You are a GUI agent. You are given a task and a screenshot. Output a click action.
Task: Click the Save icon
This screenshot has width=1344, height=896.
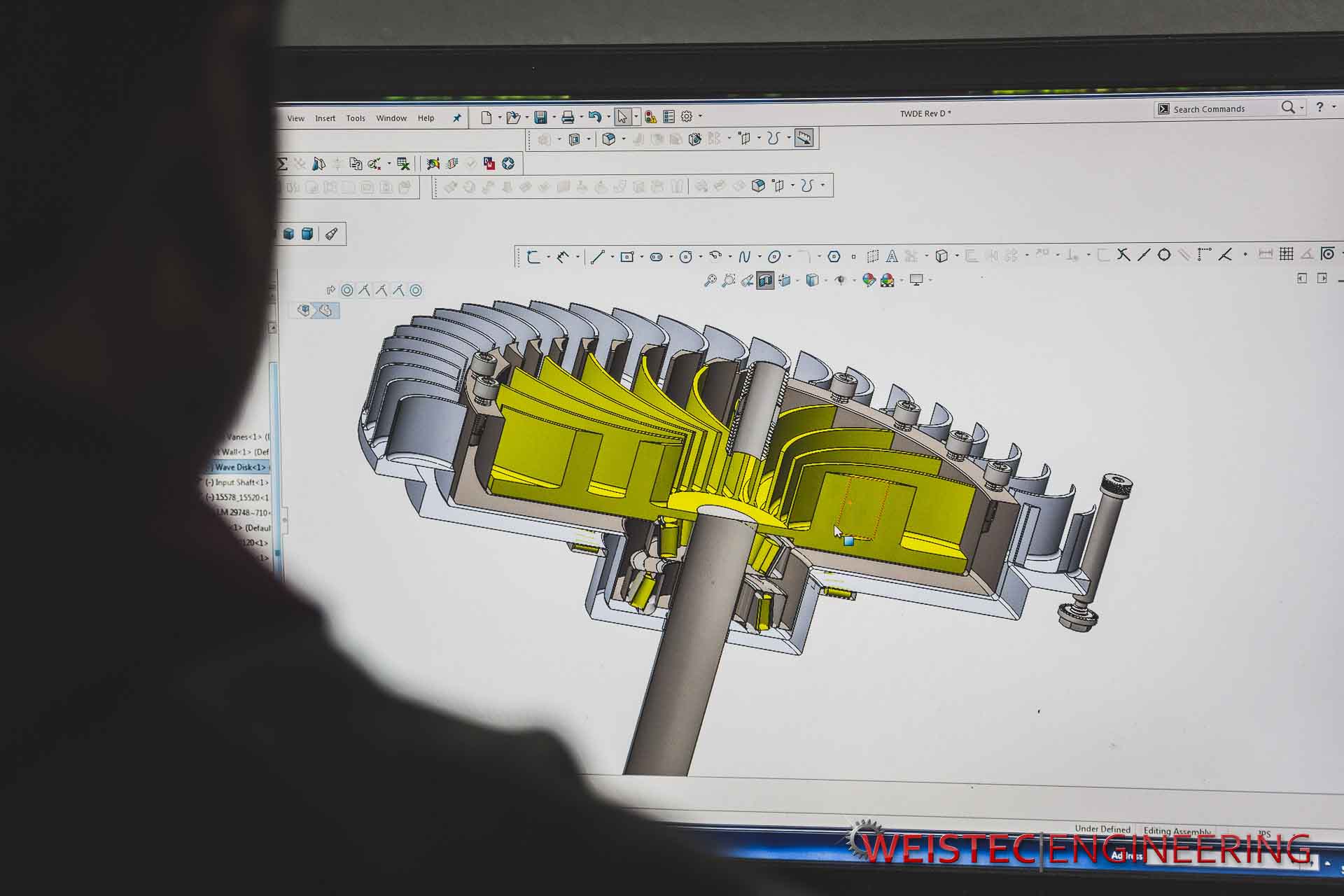tap(540, 117)
